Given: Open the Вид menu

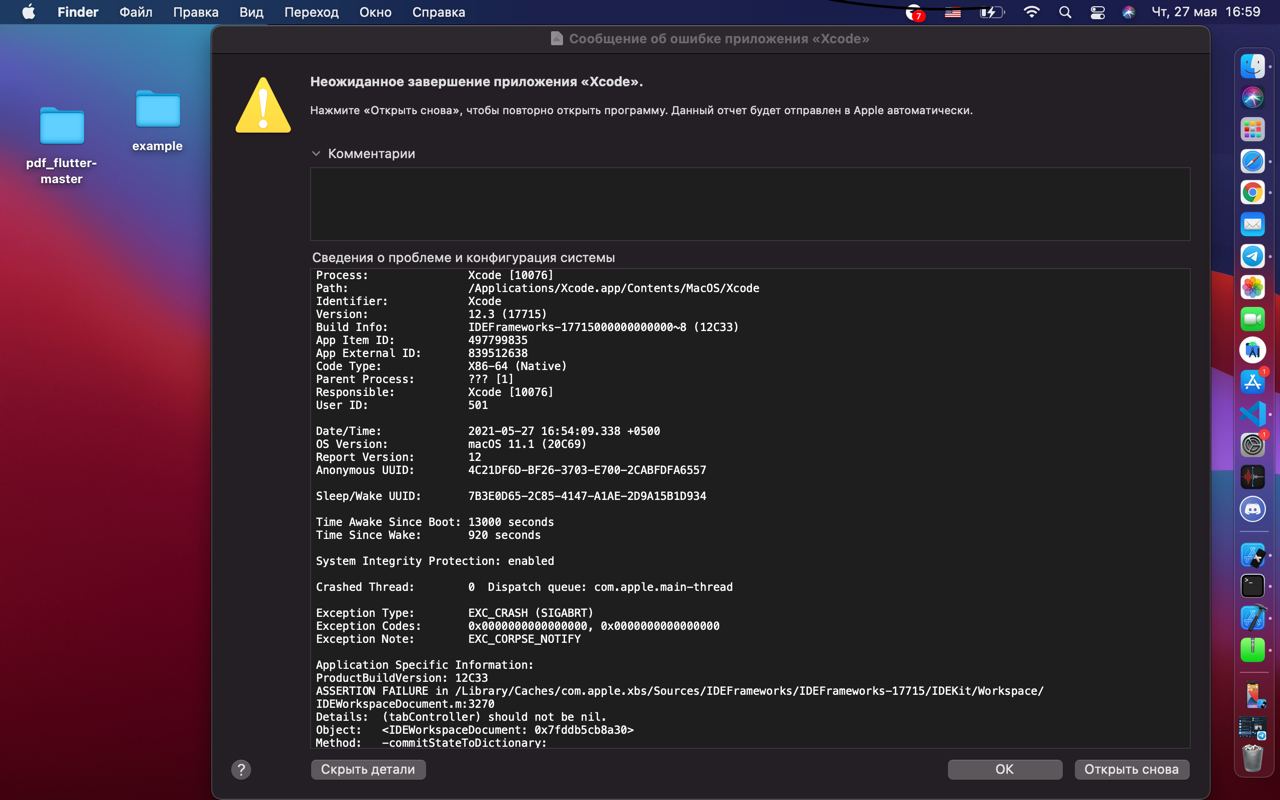Looking at the screenshot, I should [x=252, y=12].
